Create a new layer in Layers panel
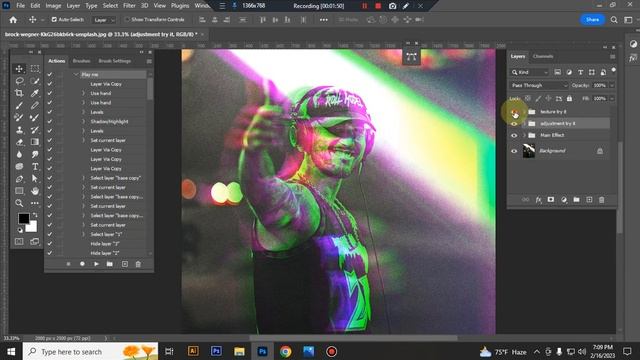 coord(589,200)
